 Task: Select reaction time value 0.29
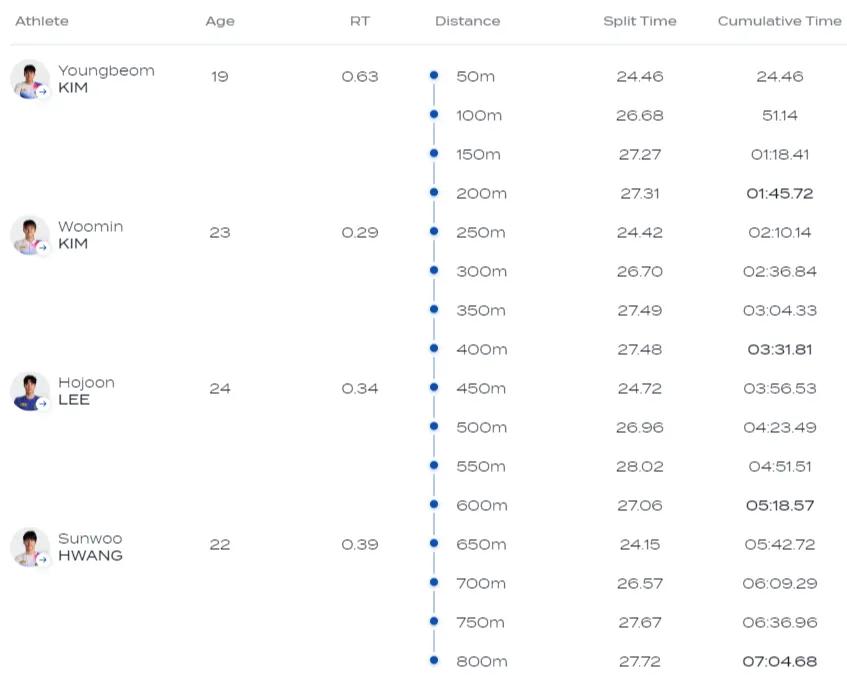(x=360, y=233)
